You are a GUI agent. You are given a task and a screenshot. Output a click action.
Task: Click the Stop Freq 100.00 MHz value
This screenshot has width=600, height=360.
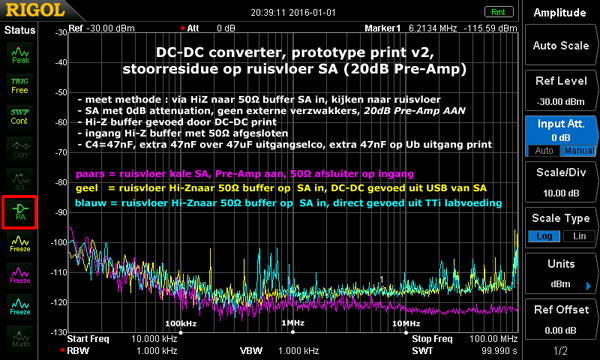[494, 339]
